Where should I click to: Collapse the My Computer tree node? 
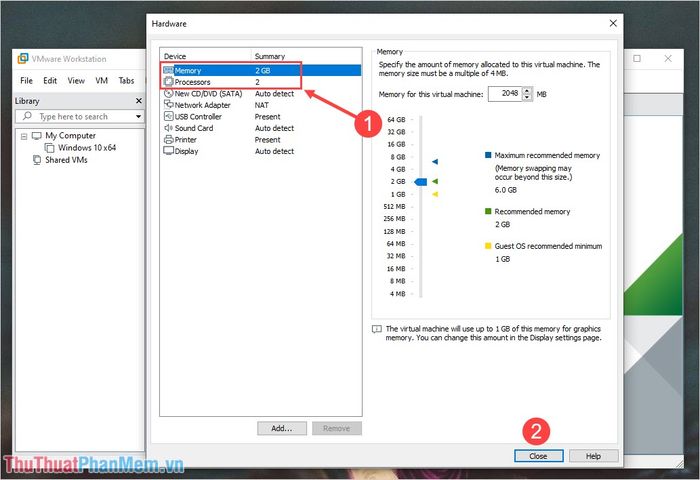tap(24, 136)
